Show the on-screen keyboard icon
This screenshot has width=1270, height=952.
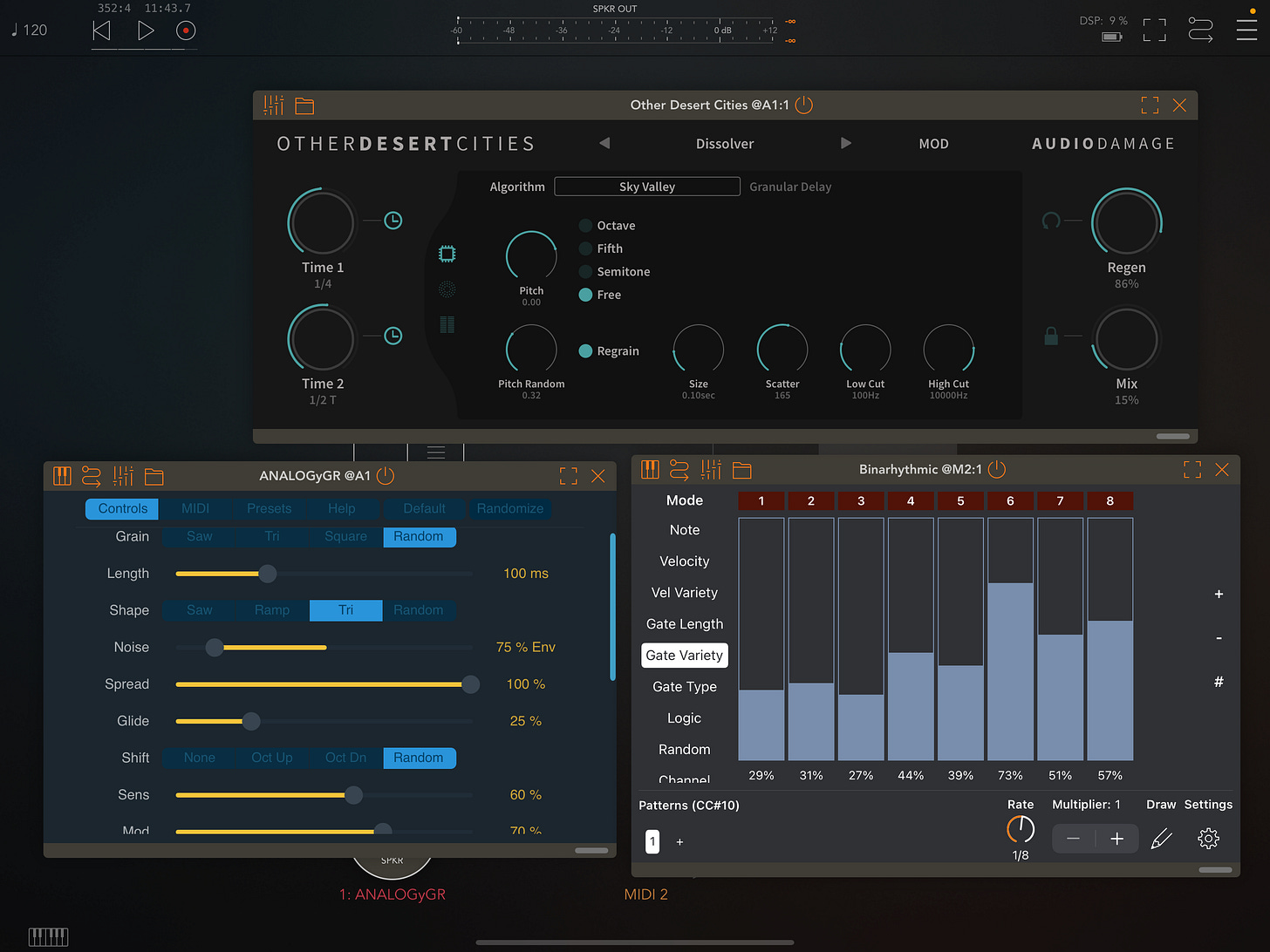[x=48, y=936]
